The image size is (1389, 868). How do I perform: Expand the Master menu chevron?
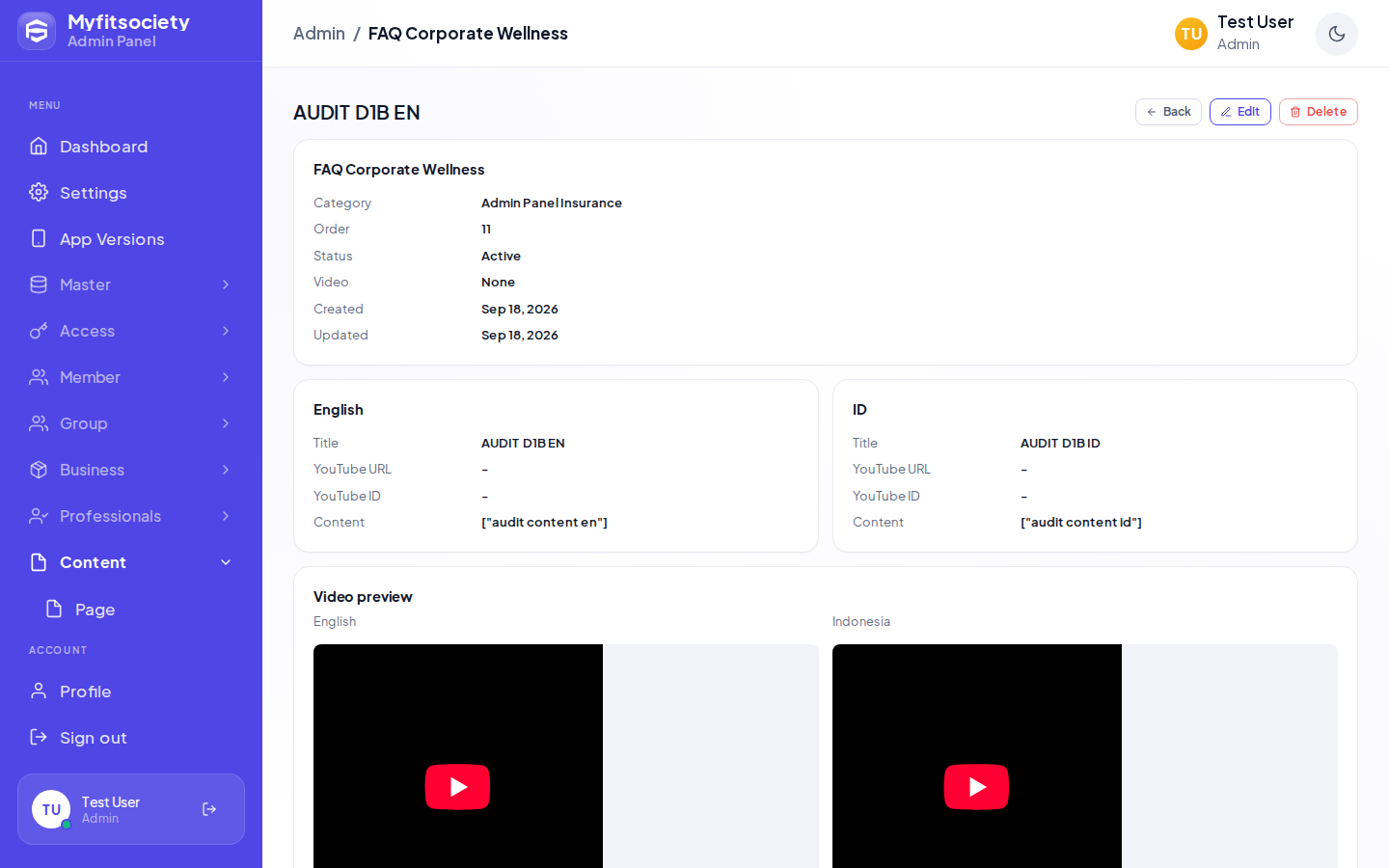tap(226, 285)
